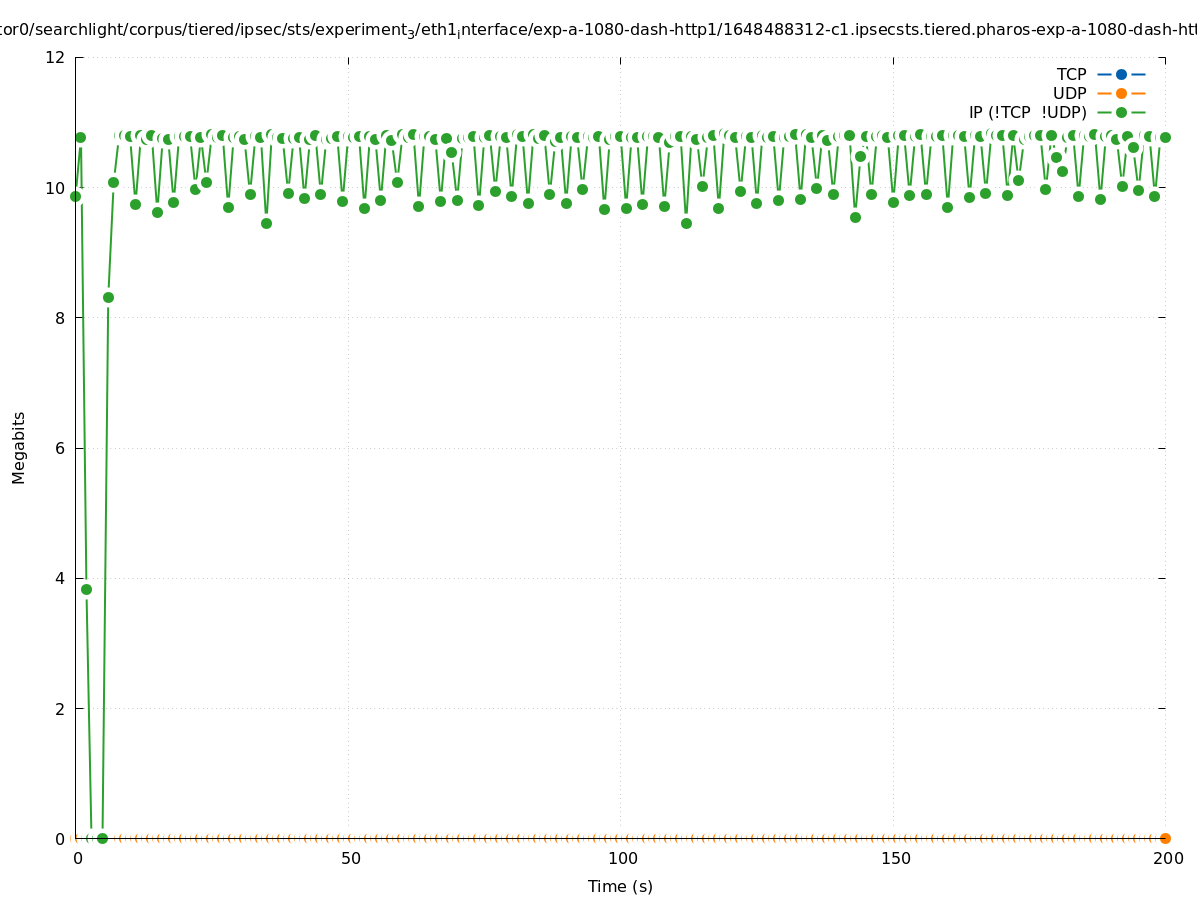Click the 2 tick label on the y-axis
This screenshot has width=1197, height=900.
pyautogui.click(x=60, y=709)
